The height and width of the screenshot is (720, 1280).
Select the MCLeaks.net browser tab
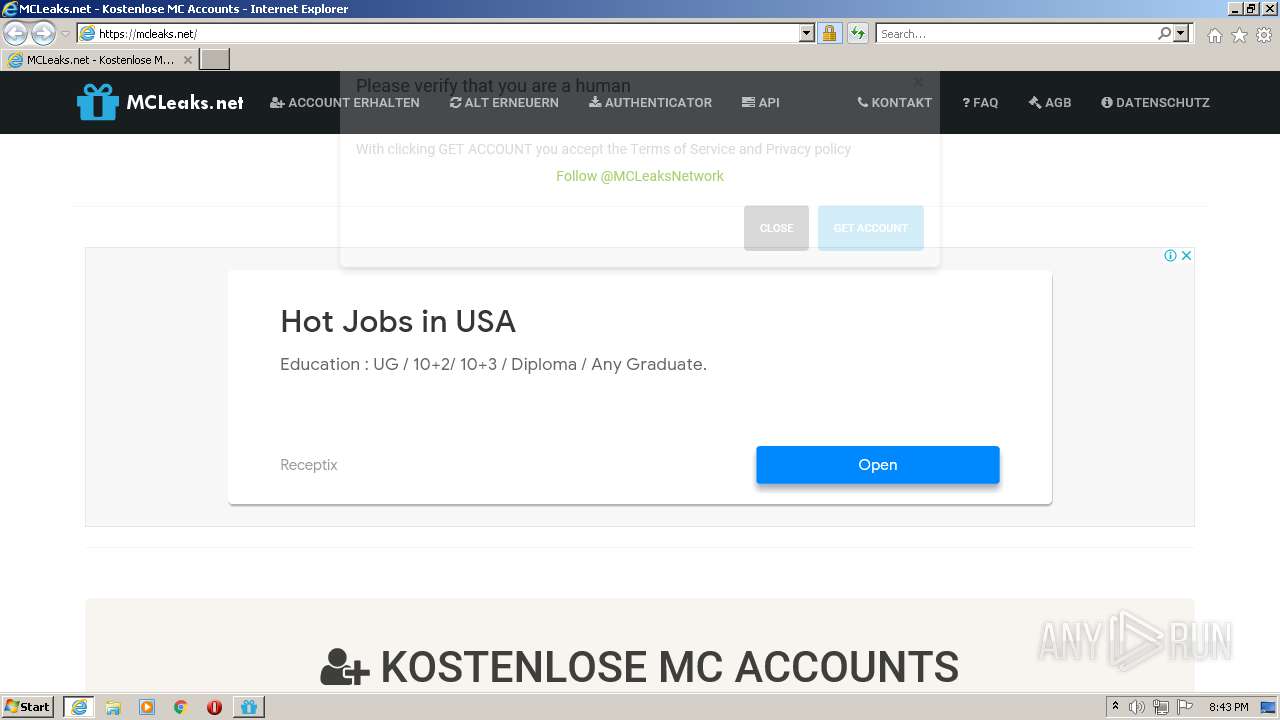tap(100, 60)
